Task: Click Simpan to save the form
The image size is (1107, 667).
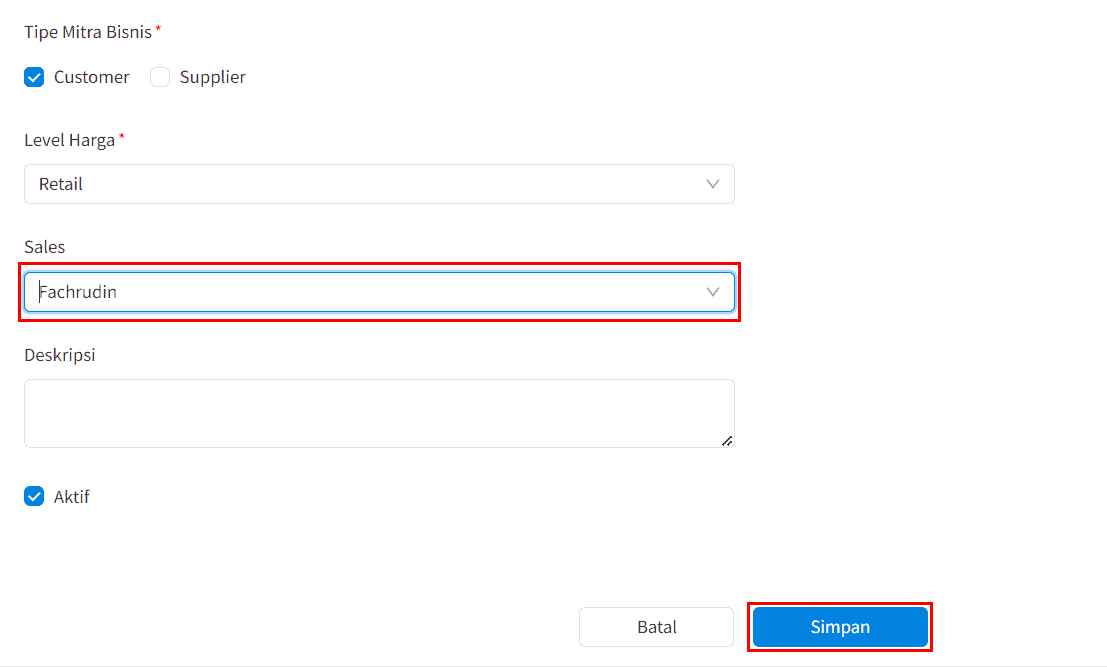Action: tap(840, 627)
